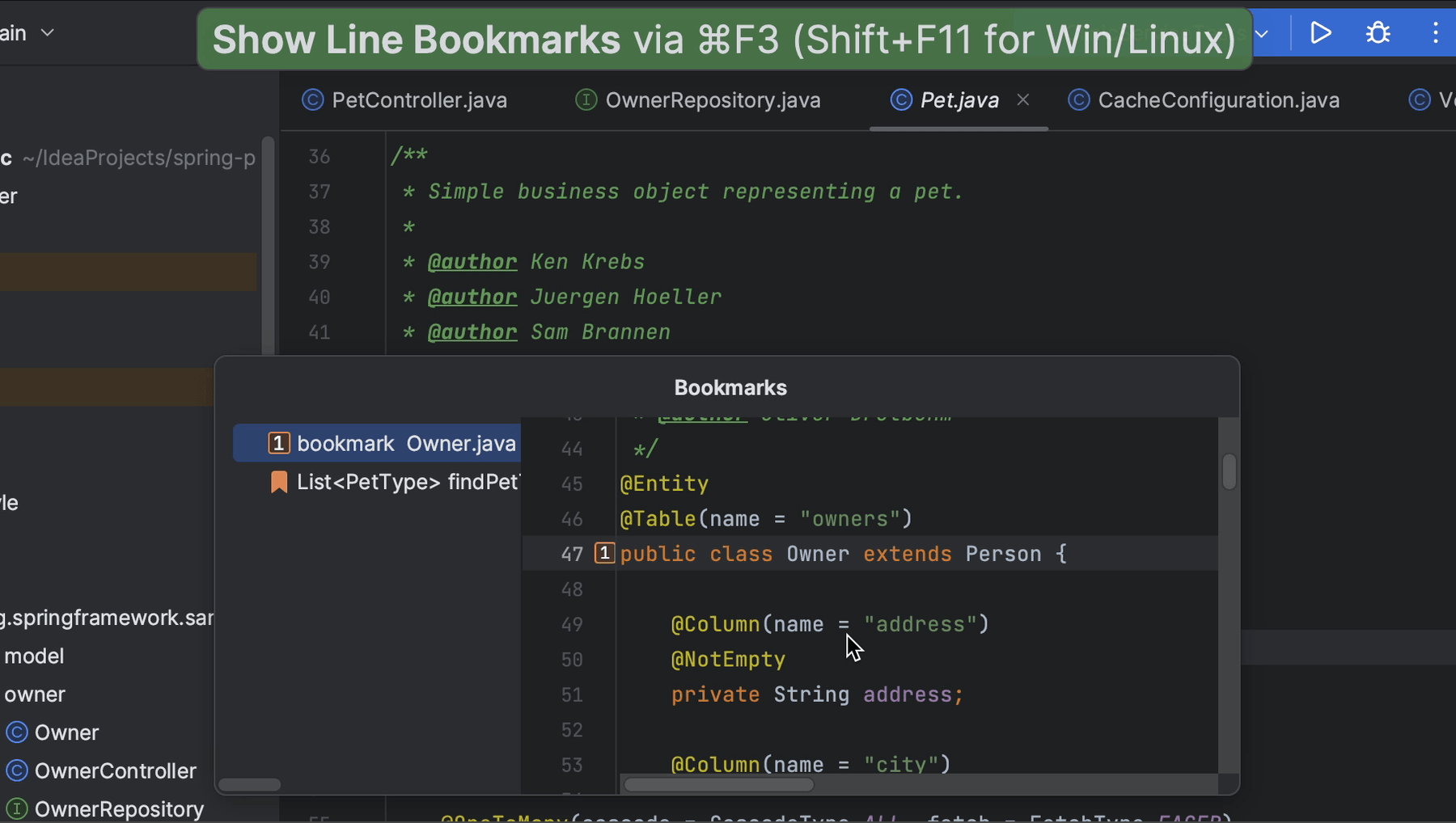
Task: Open the @author Sam Brannen link
Action: (472, 331)
